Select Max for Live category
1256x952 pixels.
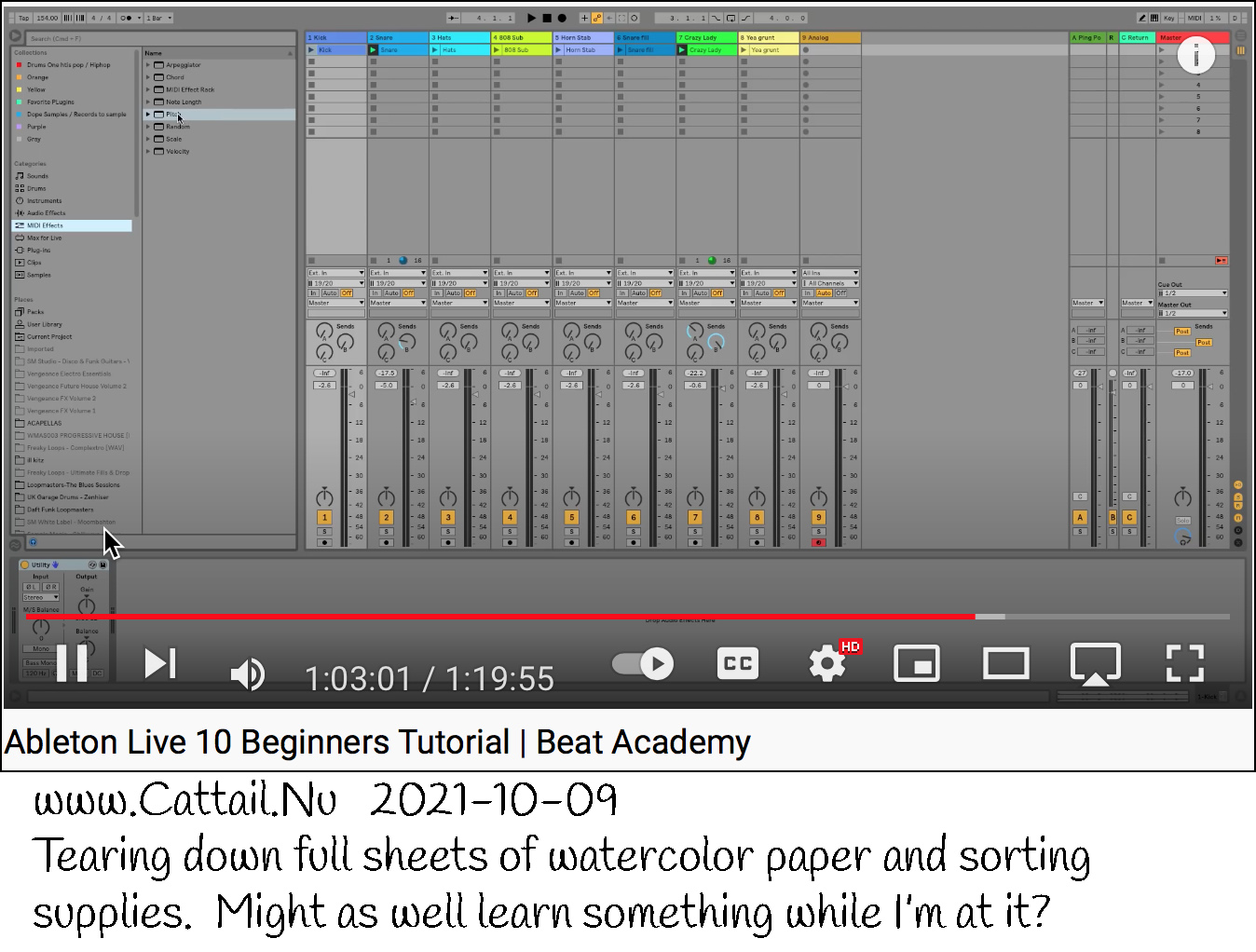(x=44, y=238)
